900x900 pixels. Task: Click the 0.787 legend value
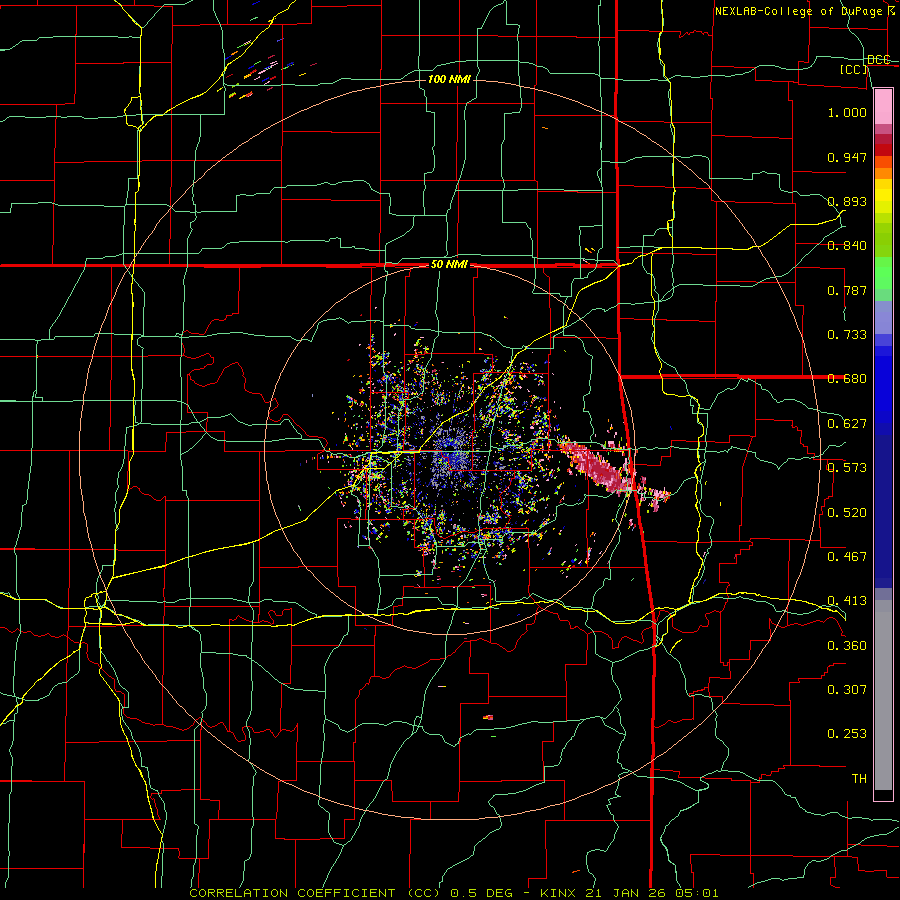tap(847, 290)
